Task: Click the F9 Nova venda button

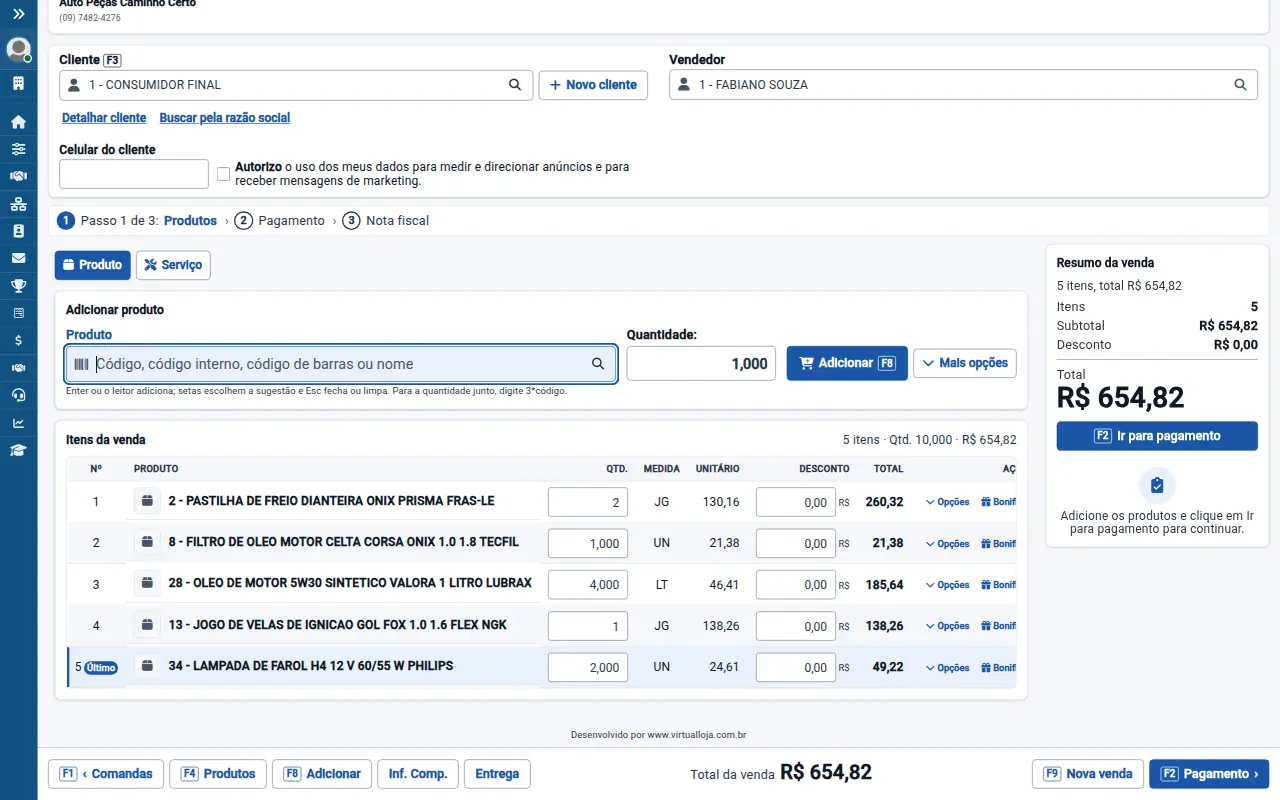Action: tap(1088, 774)
